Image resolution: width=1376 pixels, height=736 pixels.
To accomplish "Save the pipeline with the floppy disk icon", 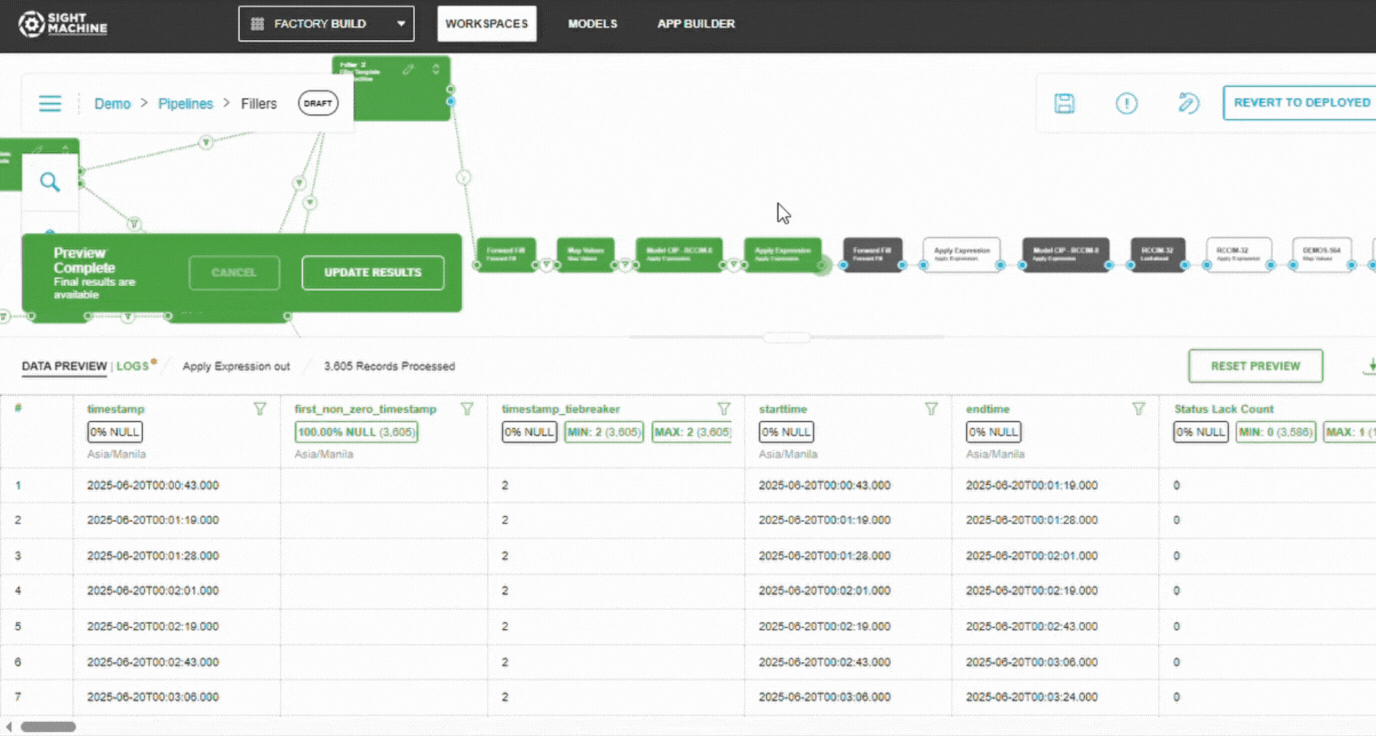I will tap(1065, 103).
